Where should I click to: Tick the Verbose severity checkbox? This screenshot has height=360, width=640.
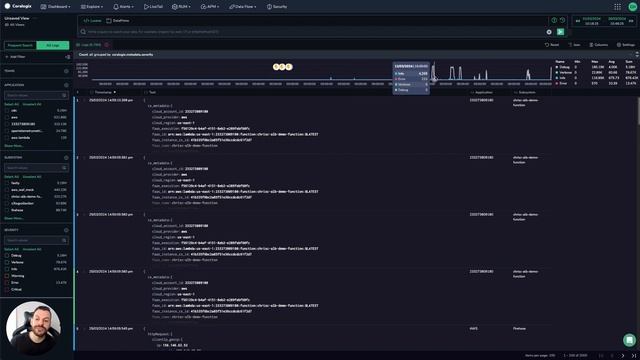pos(7,262)
